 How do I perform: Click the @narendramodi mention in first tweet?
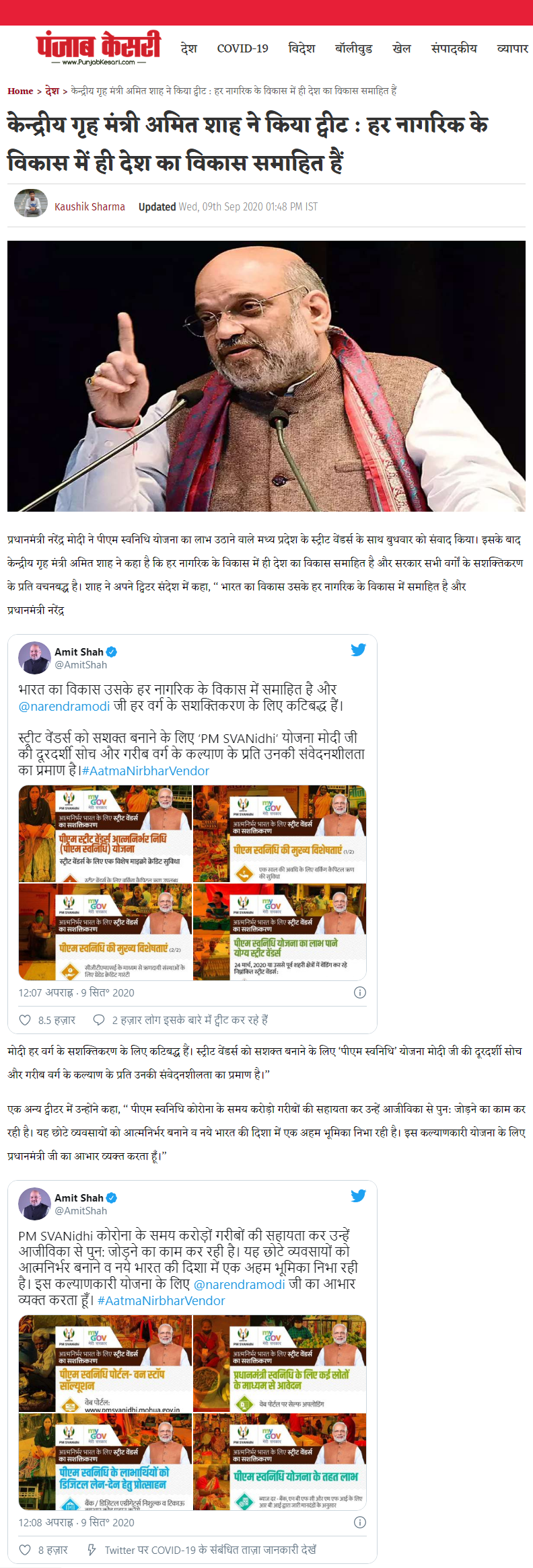[64, 706]
